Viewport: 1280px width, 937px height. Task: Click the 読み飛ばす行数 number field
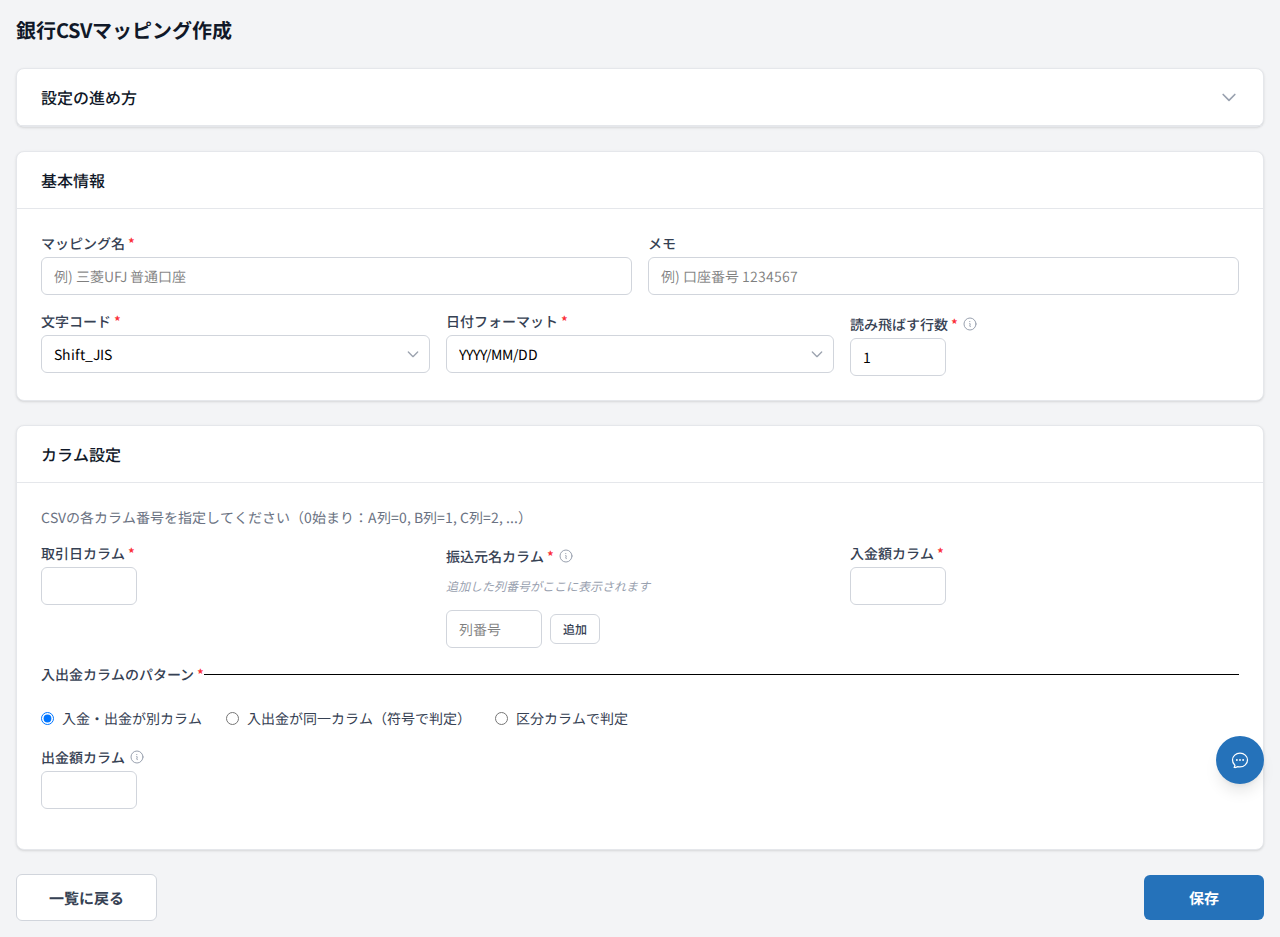(x=898, y=357)
